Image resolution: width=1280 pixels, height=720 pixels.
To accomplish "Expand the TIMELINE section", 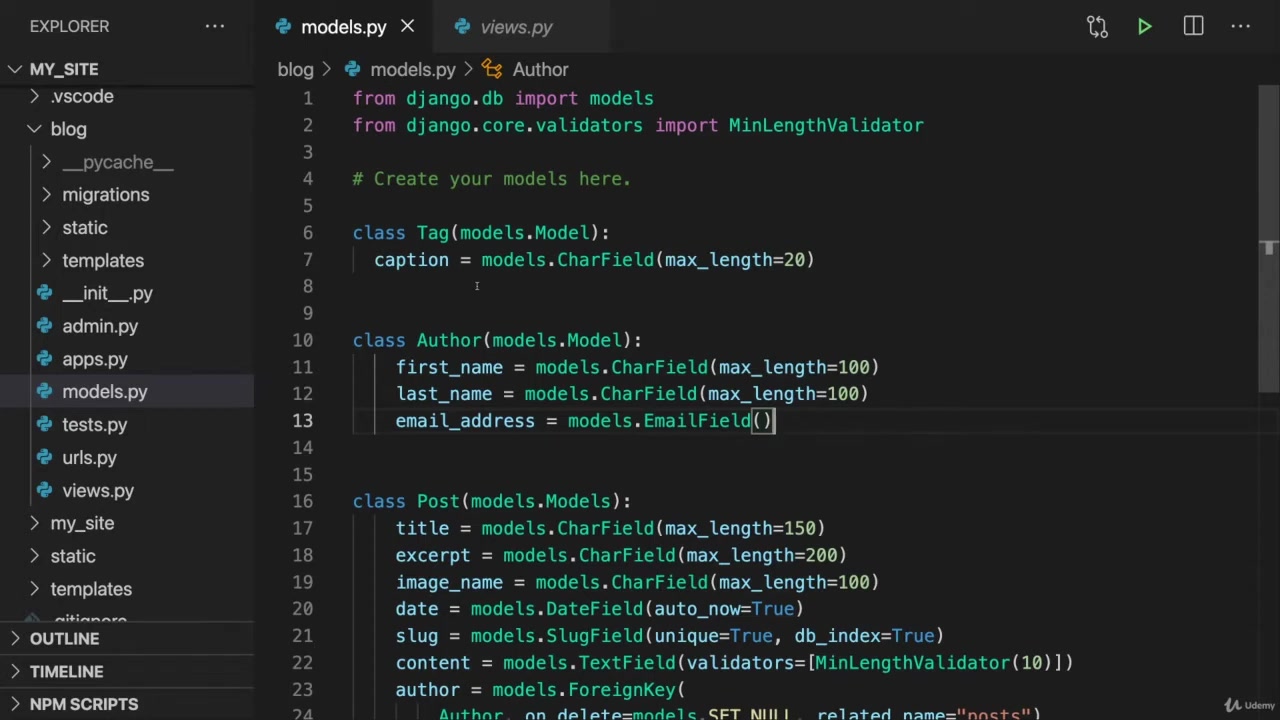I will click(x=66, y=671).
